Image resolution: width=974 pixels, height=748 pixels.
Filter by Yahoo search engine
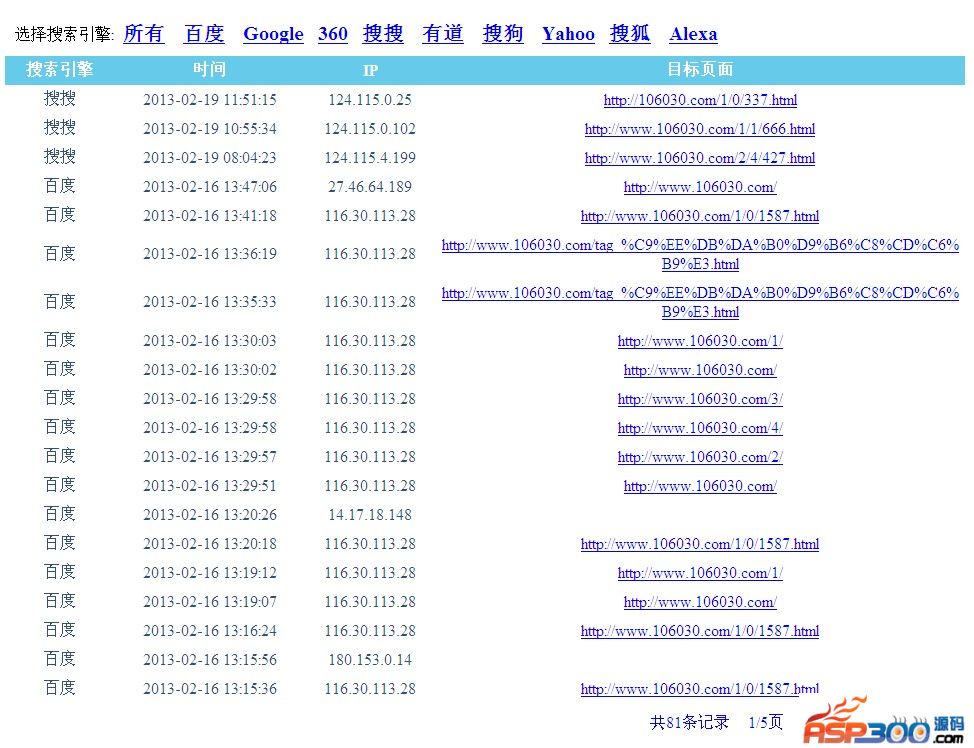click(568, 34)
